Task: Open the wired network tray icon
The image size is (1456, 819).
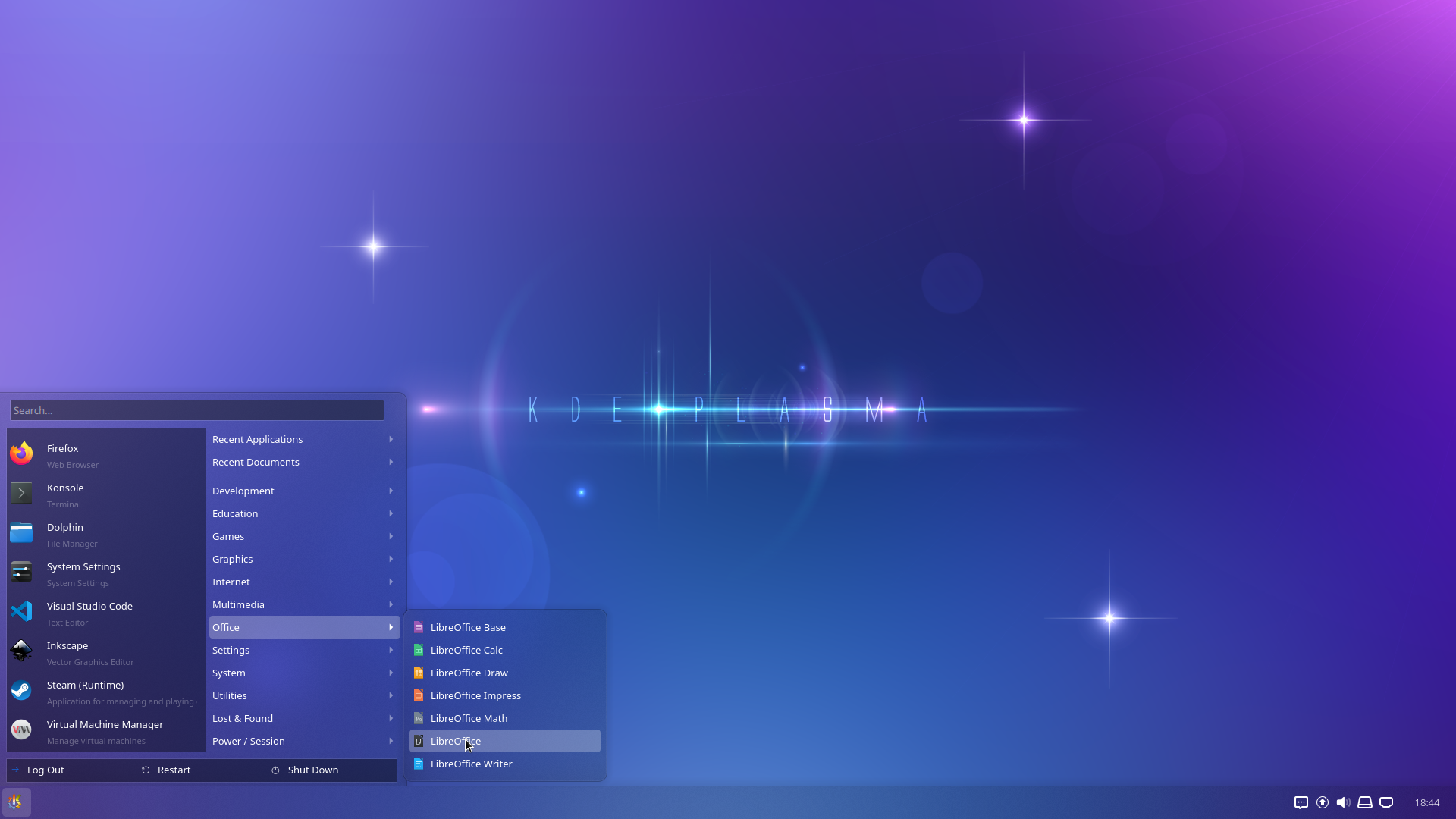Action: 1386,802
